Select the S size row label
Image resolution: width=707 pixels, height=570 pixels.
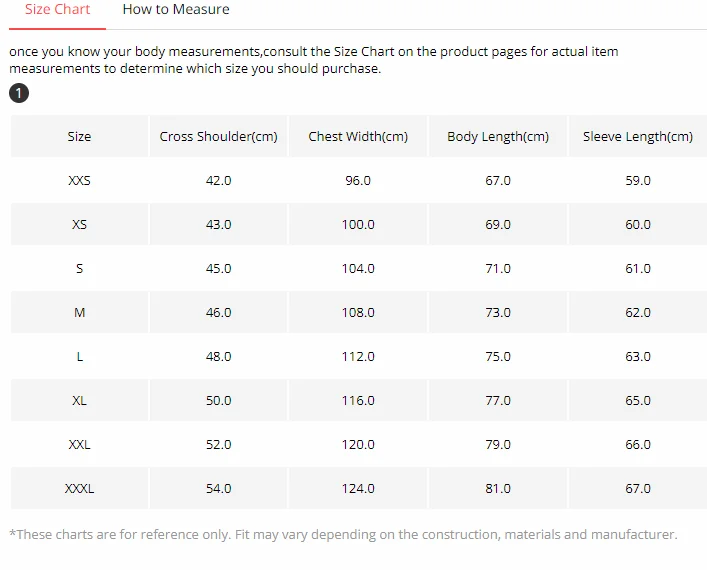[79, 269]
